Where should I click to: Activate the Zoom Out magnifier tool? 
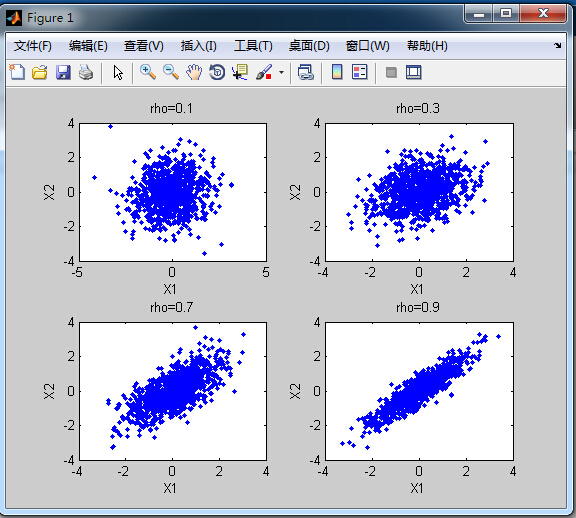171,72
